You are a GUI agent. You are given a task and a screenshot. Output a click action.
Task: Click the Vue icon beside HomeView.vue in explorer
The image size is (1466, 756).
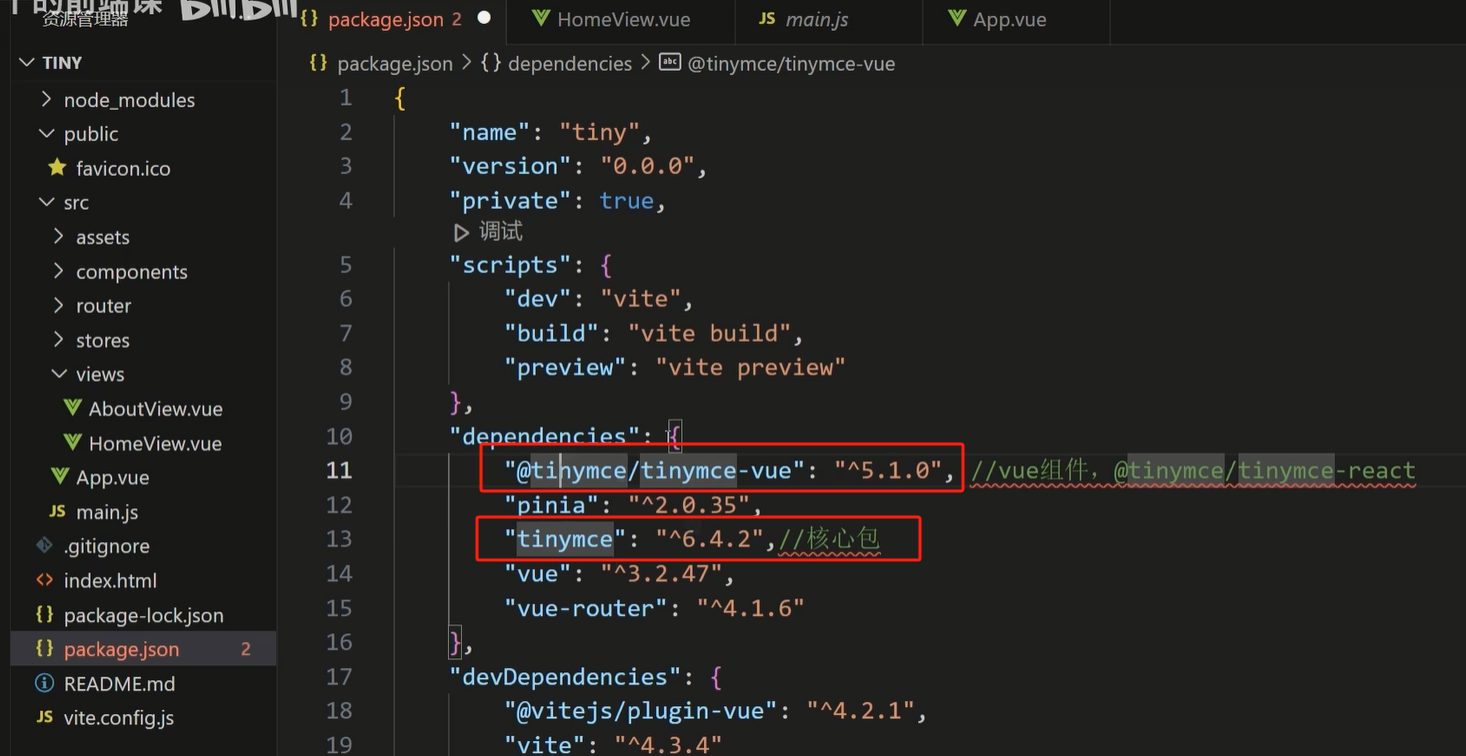pos(72,442)
